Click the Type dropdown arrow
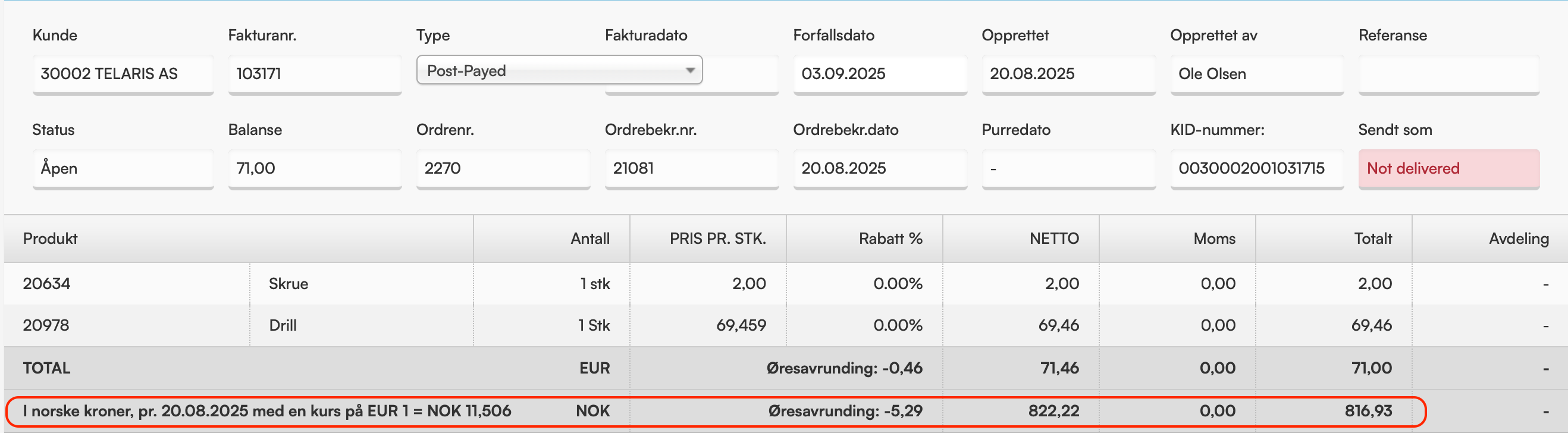Screen dimensions: 1568x433 689,71
